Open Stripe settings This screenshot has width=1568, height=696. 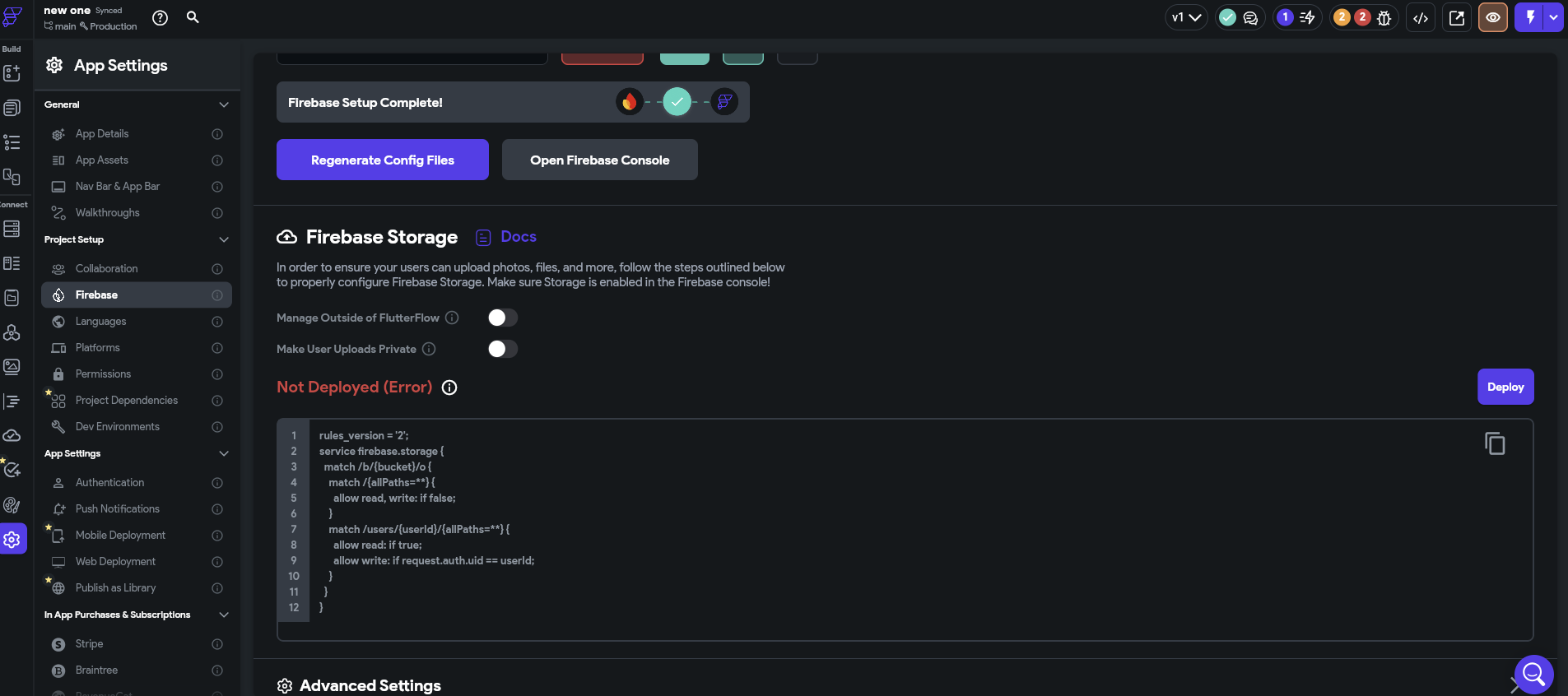(x=137, y=644)
